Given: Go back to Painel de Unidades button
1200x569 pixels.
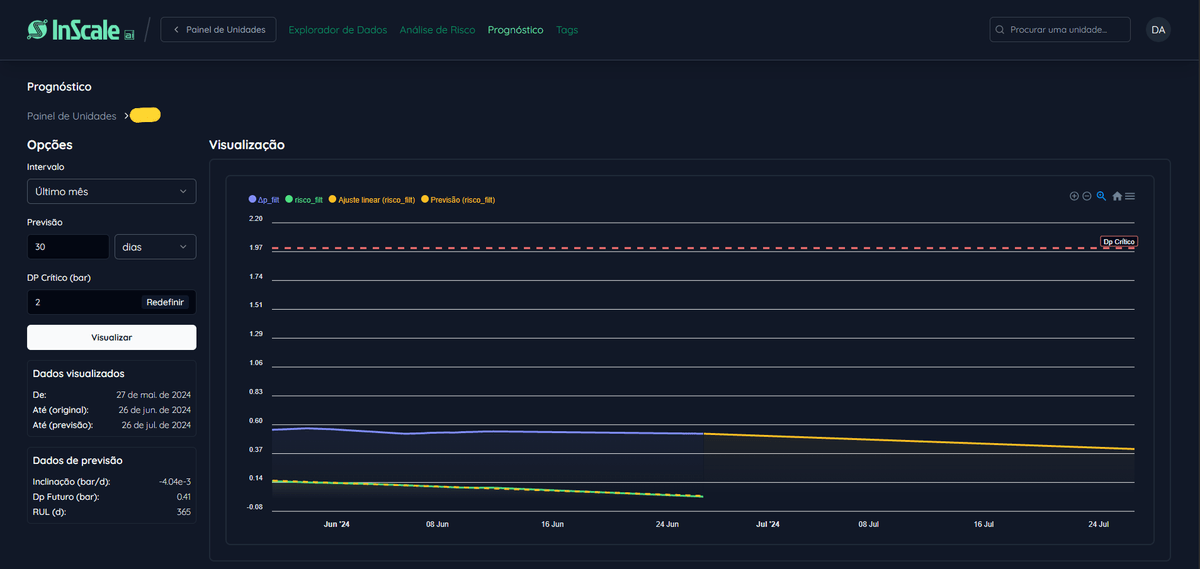Looking at the screenshot, I should (x=218, y=30).
